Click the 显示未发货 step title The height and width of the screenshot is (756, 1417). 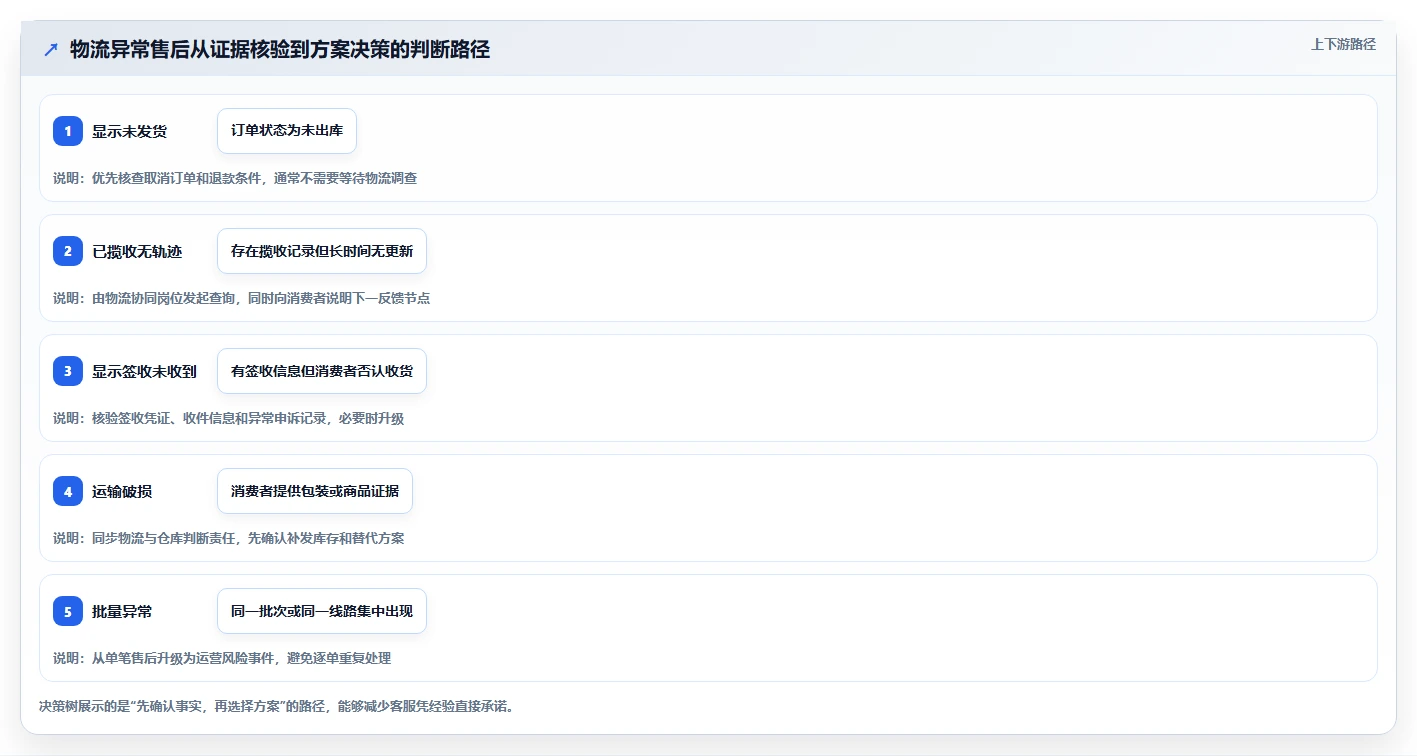tap(129, 131)
